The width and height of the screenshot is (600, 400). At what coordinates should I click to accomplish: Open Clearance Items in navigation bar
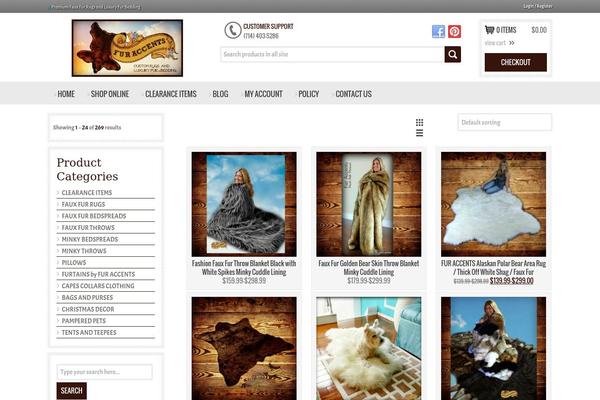171,94
